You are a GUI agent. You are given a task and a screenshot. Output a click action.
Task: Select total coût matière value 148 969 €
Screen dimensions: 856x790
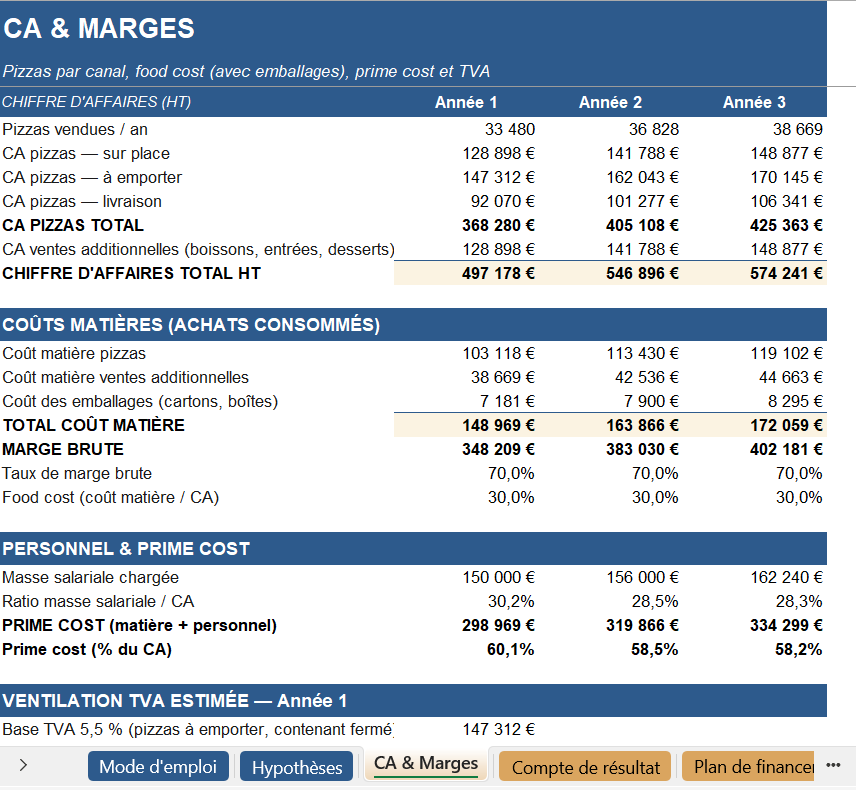pyautogui.click(x=498, y=425)
